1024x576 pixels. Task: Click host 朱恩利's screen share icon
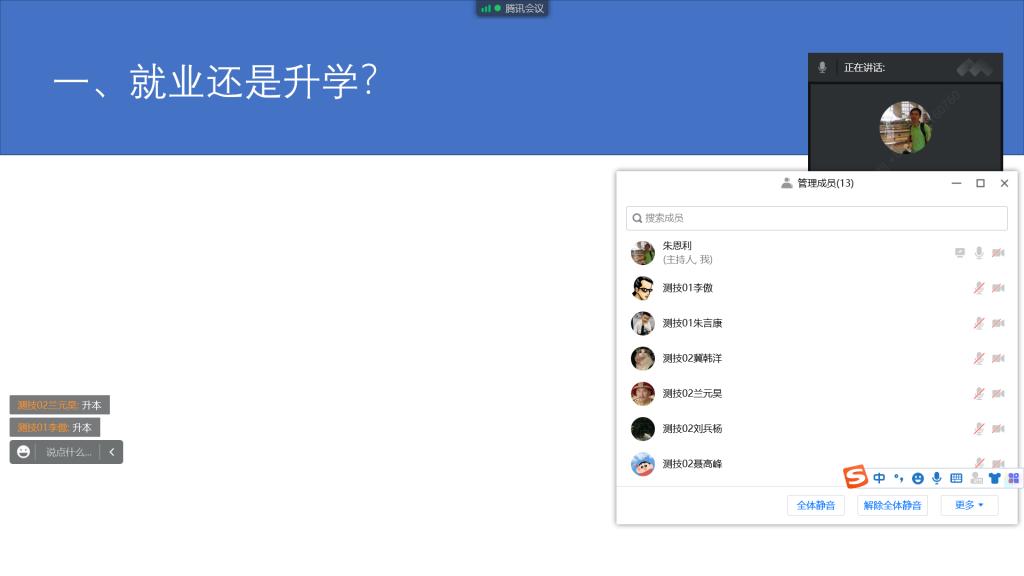coord(960,253)
